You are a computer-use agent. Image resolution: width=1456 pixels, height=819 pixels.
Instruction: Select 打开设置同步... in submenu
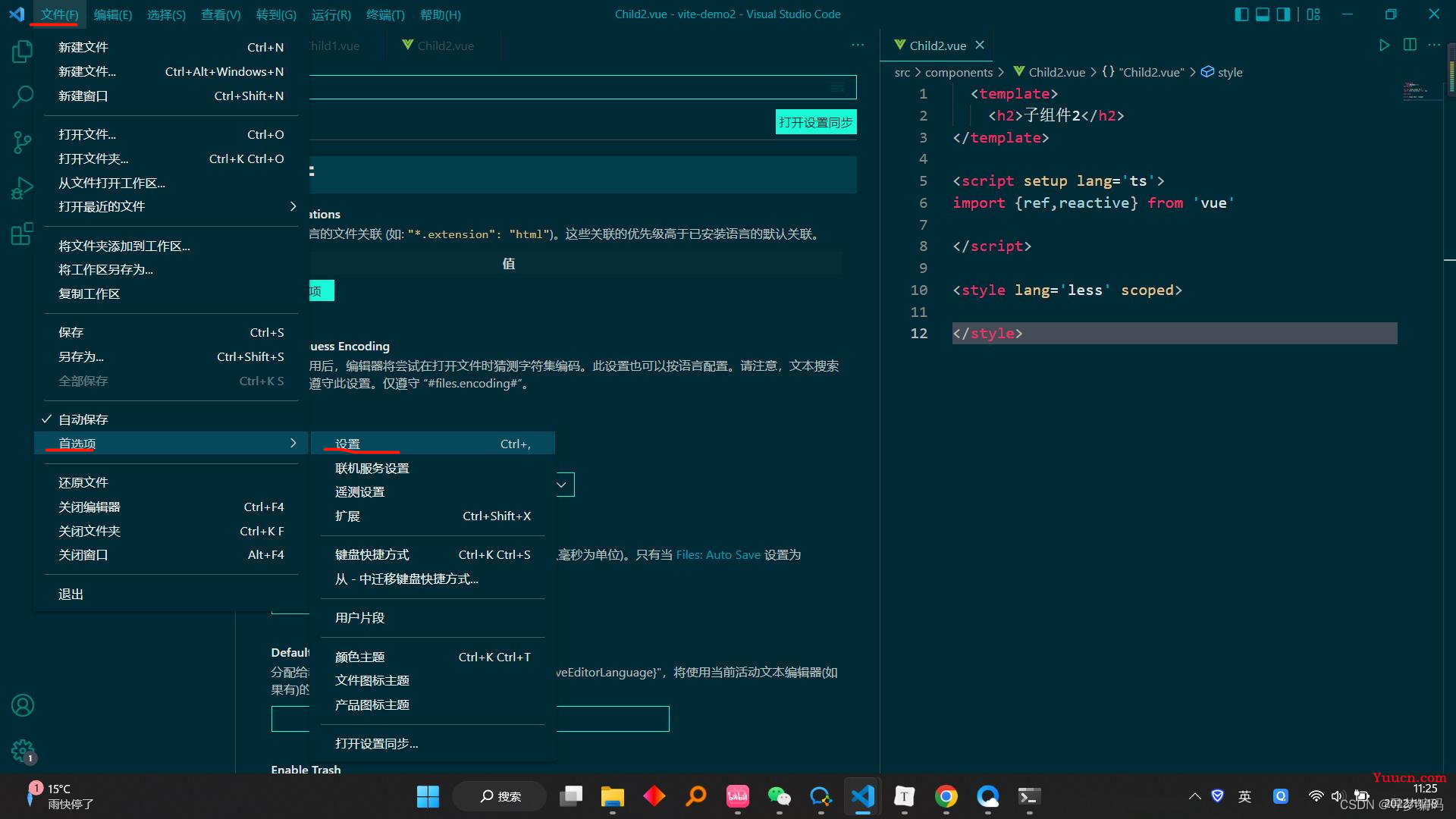point(433,743)
